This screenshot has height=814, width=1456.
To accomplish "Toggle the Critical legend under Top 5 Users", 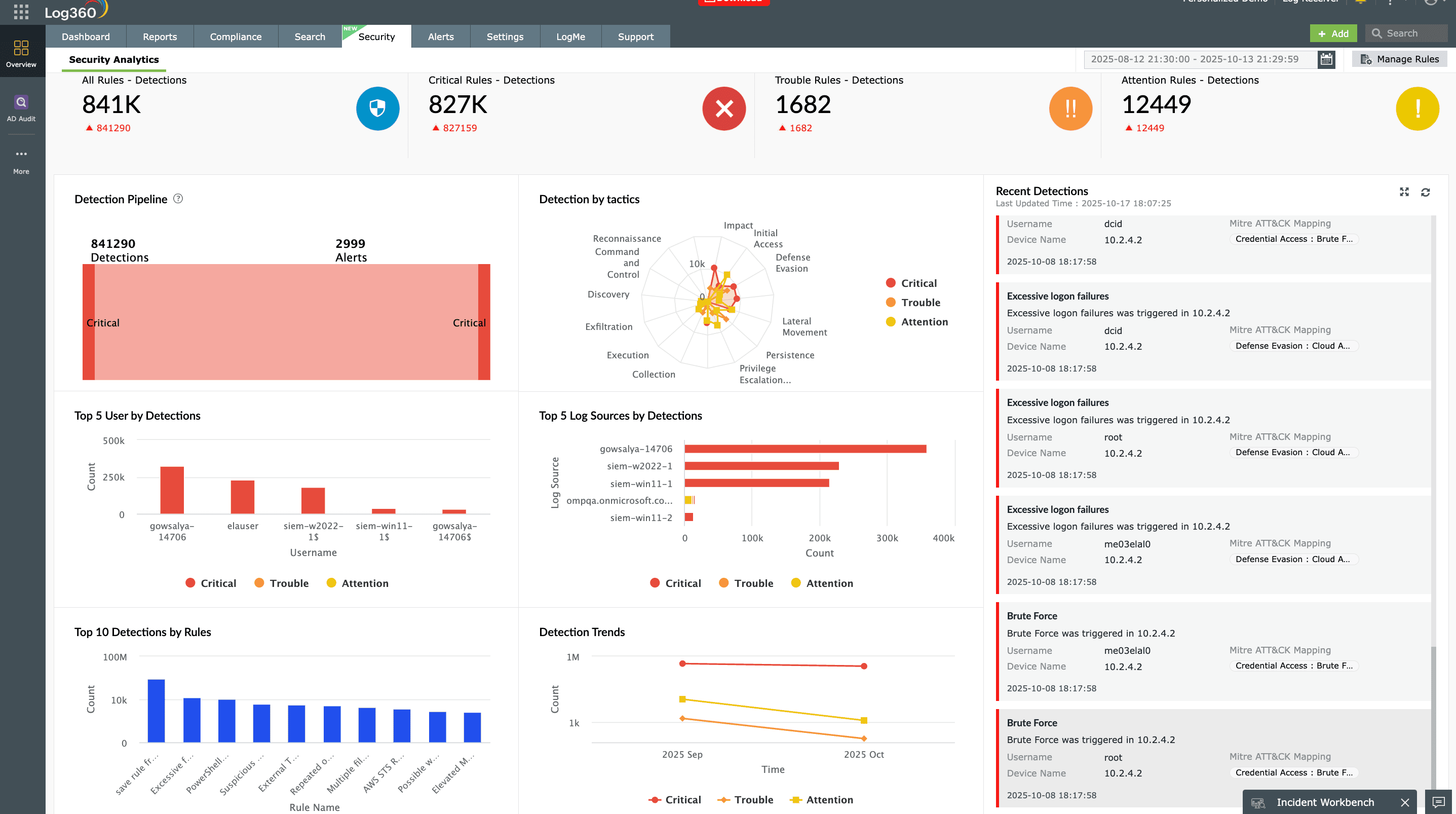I will click(210, 583).
